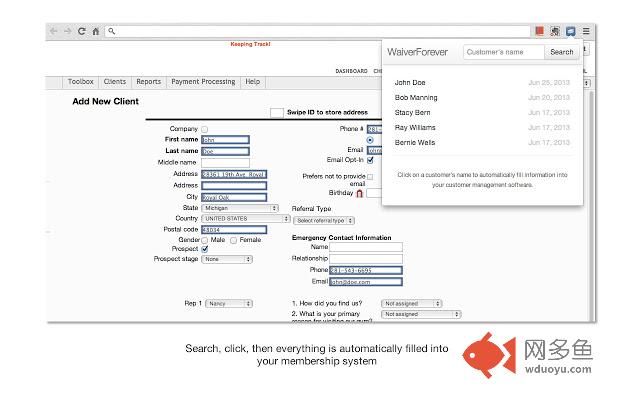Open the Help menu
Image resolution: width=640 pixels, height=400 pixels.
pyautogui.click(x=253, y=82)
